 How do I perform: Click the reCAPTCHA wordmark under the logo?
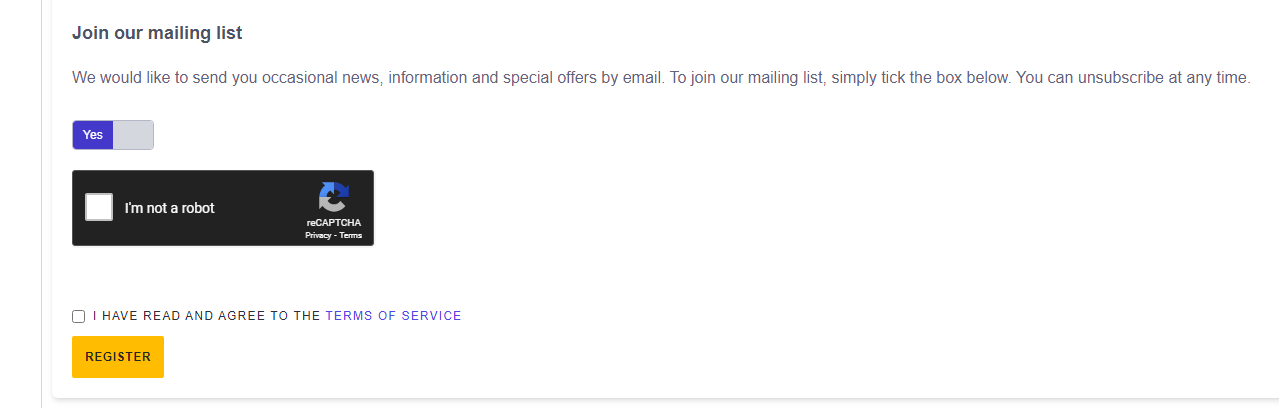point(334,222)
